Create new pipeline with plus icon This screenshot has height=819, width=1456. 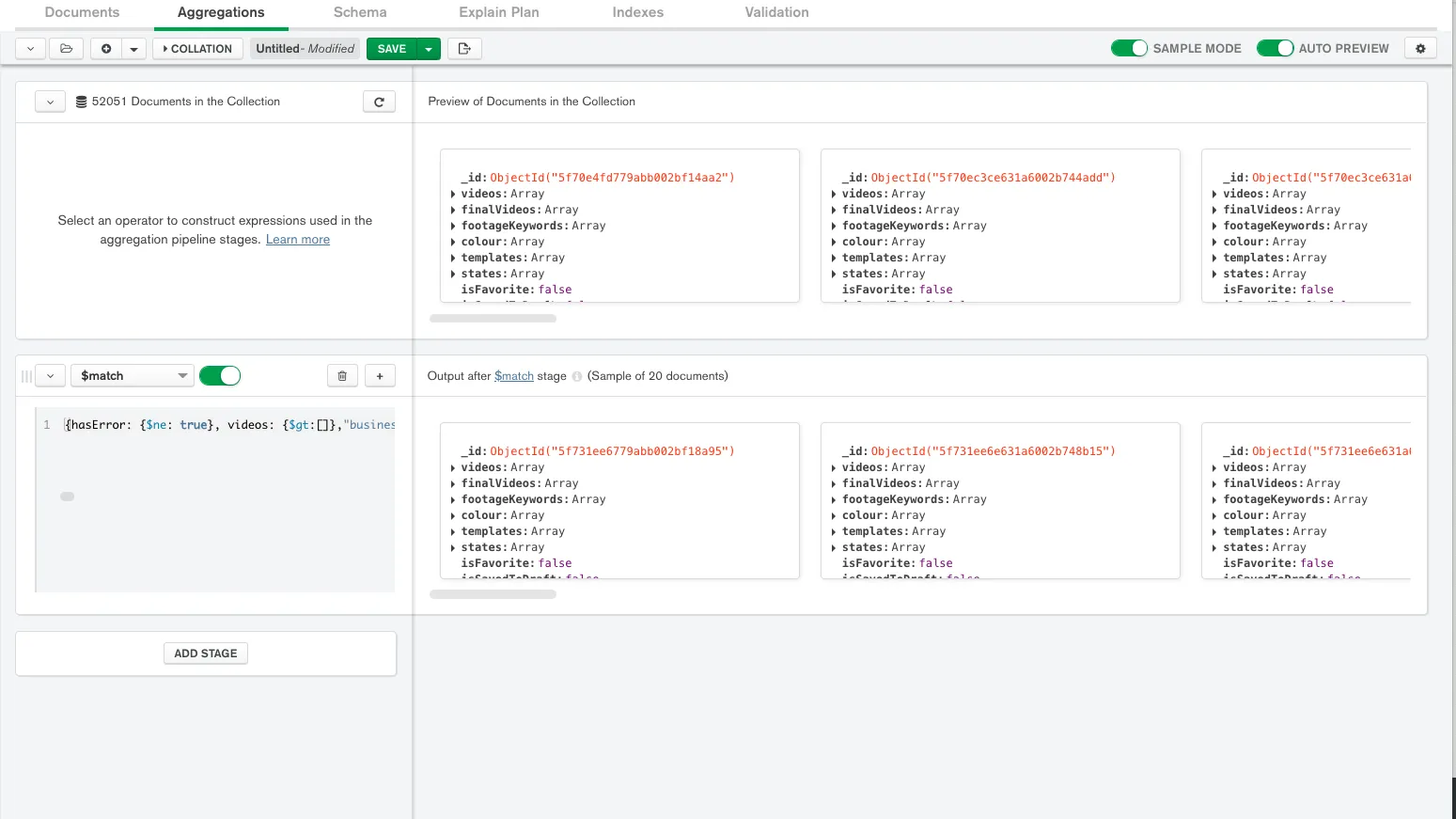[106, 49]
